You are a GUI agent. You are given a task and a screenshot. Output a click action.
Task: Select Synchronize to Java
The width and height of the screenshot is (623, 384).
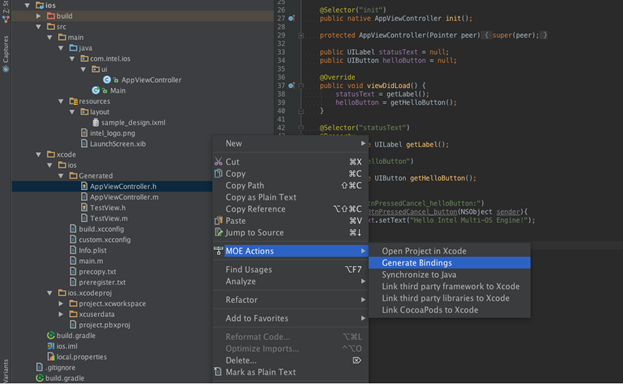[x=449, y=275]
